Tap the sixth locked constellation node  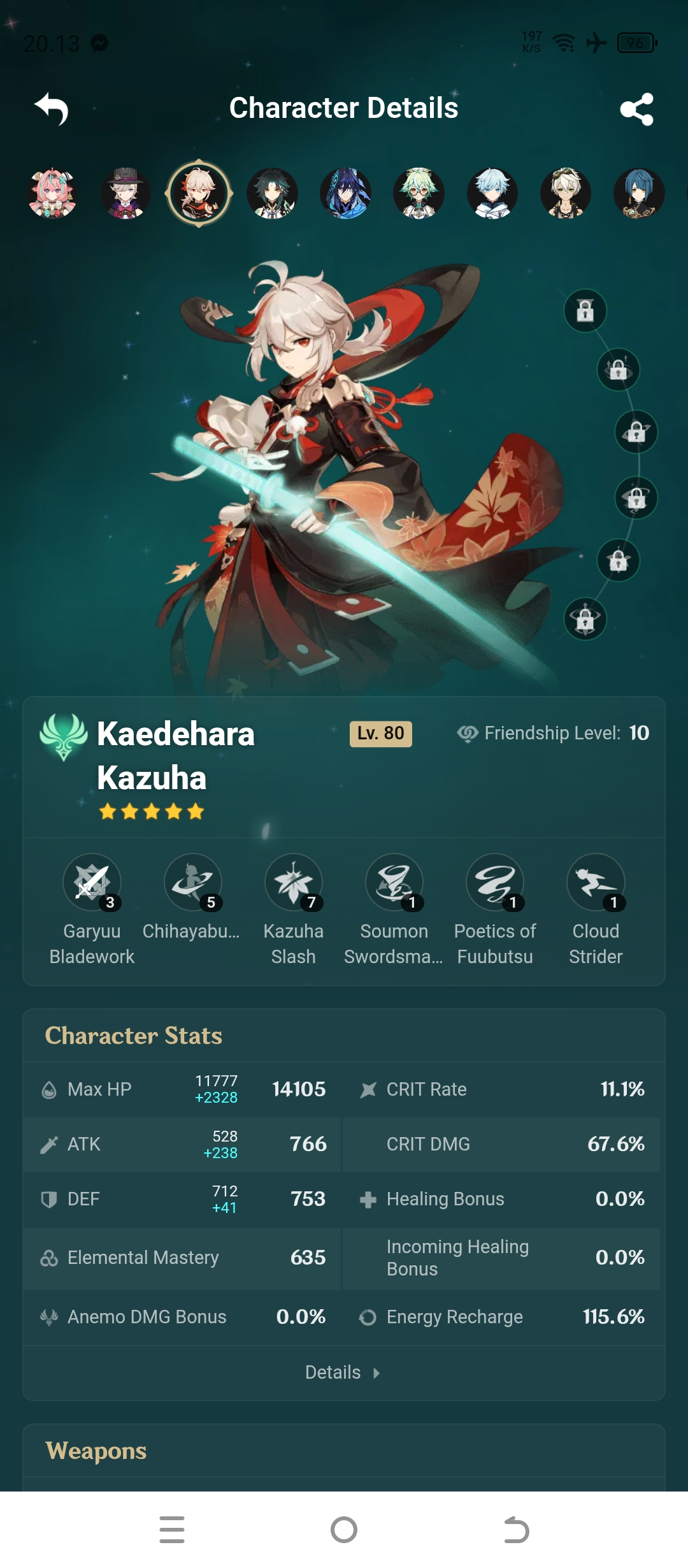coord(585,619)
